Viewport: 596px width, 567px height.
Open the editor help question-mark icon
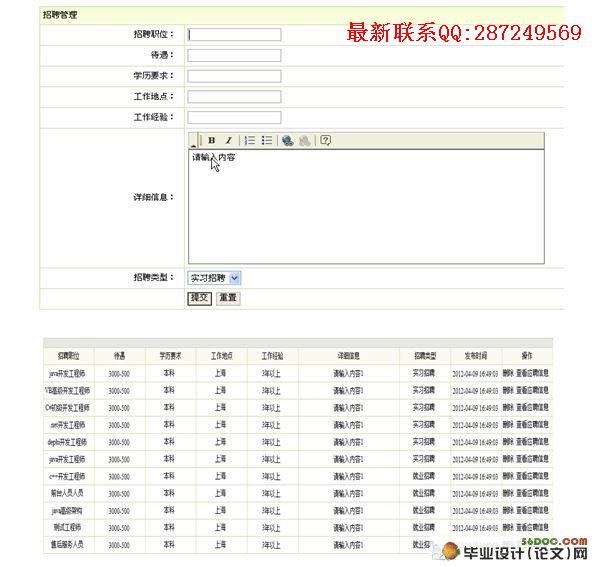(x=325, y=140)
